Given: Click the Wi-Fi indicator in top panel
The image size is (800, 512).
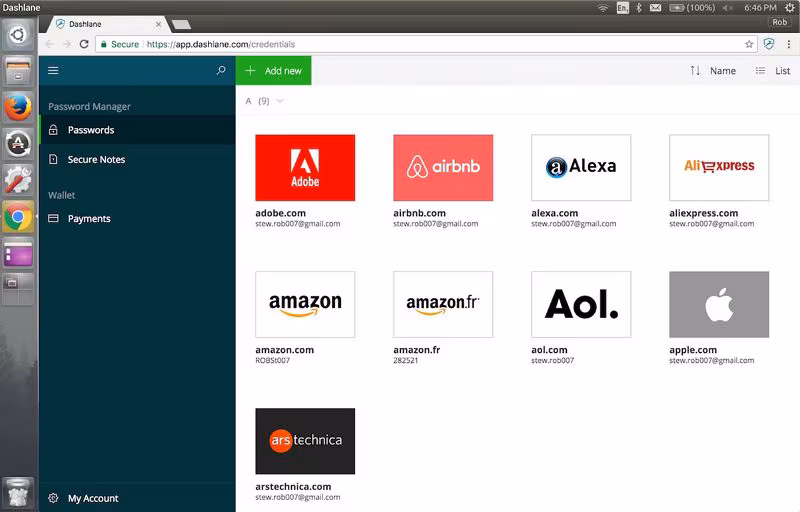Looking at the screenshot, I should point(603,8).
